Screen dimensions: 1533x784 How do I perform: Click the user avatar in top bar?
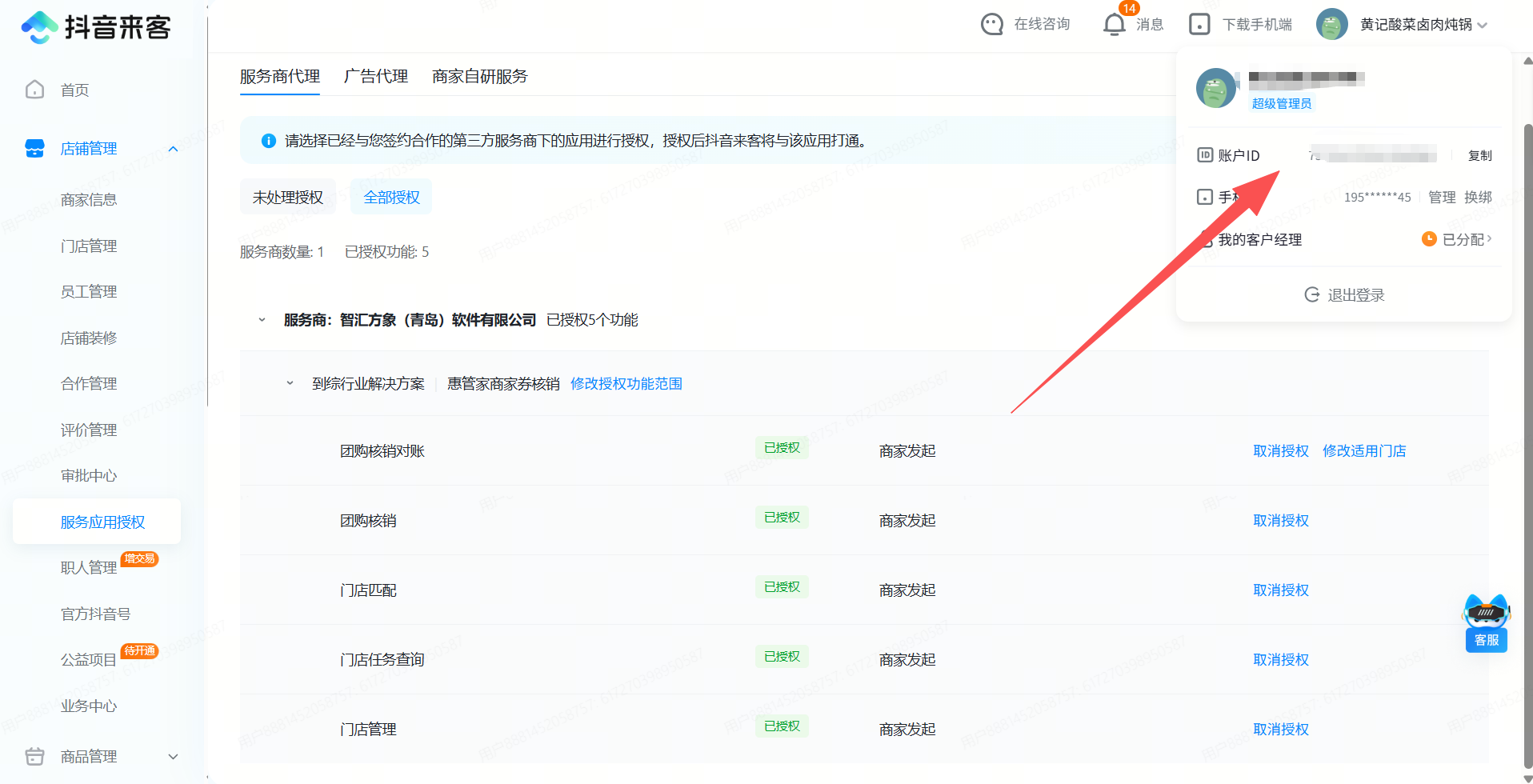coord(1331,25)
